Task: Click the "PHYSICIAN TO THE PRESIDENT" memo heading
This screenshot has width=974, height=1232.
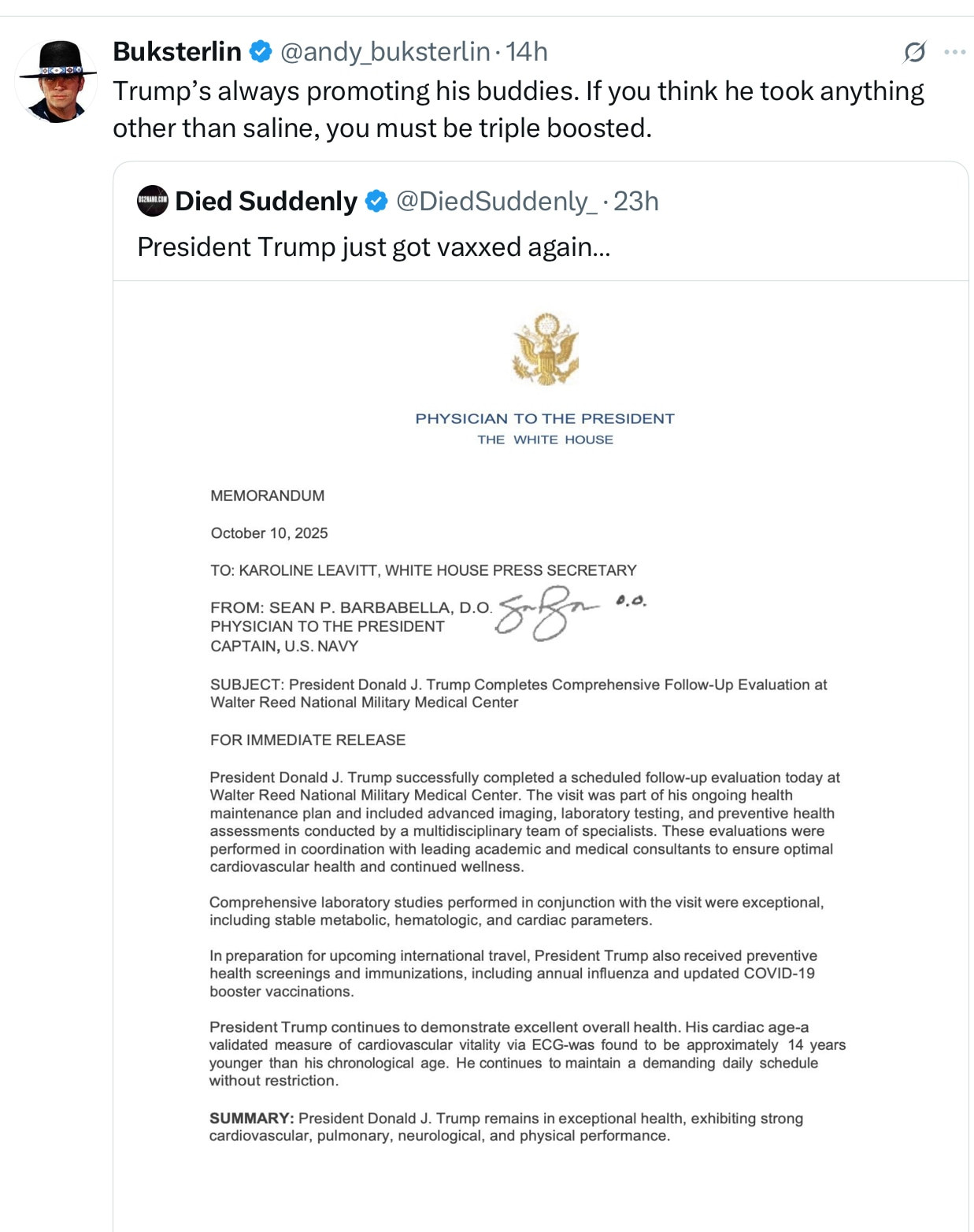Action: point(545,418)
